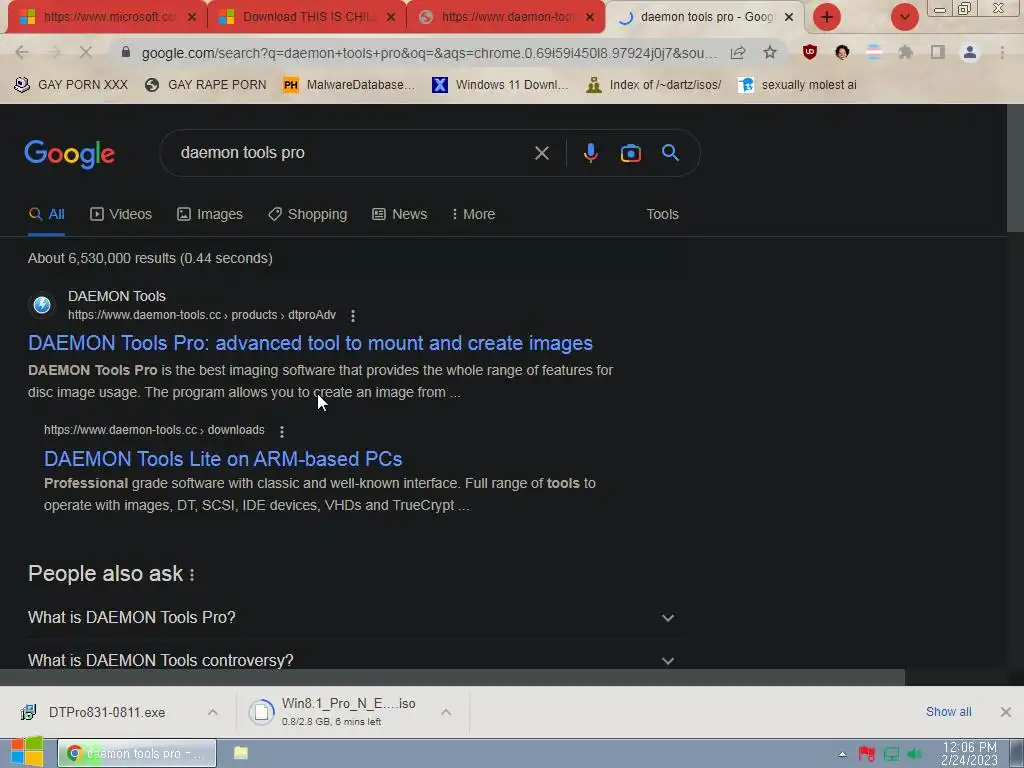Click the page vertical scrollbar thumb

[1015, 168]
